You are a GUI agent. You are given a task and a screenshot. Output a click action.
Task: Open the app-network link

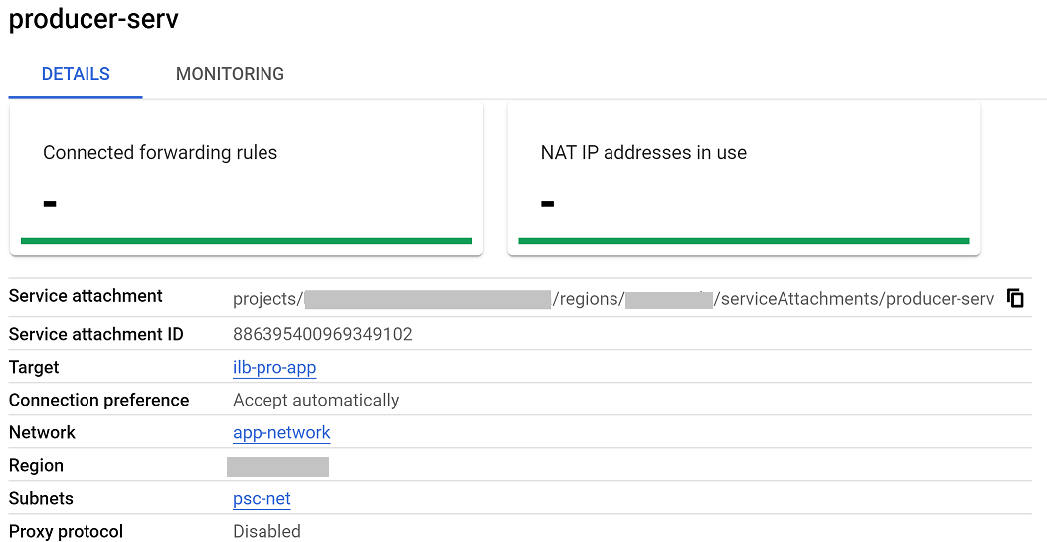(x=281, y=433)
